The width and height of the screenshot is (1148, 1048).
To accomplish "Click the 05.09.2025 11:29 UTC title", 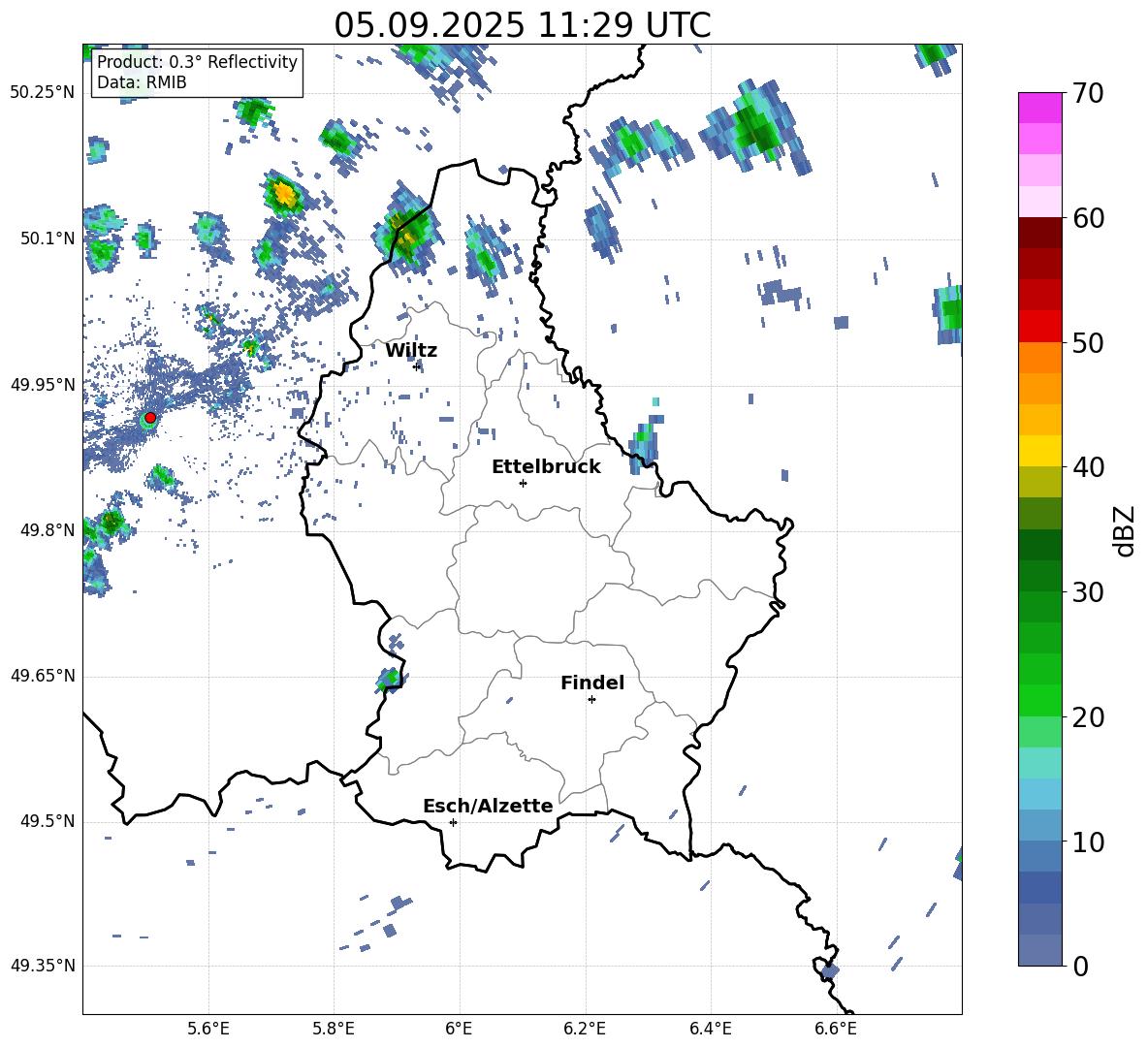I will pos(523,25).
